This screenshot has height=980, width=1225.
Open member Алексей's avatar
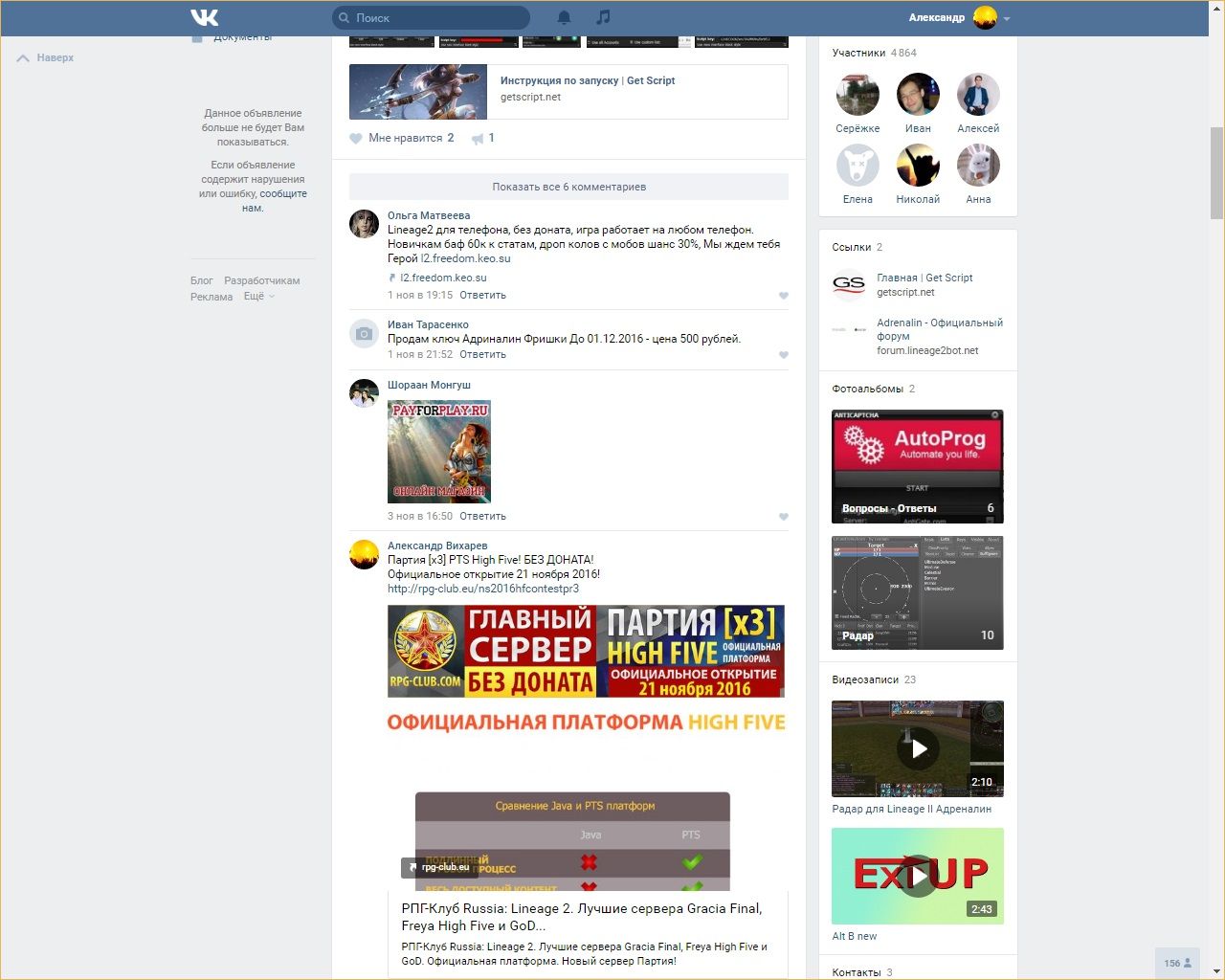click(978, 95)
